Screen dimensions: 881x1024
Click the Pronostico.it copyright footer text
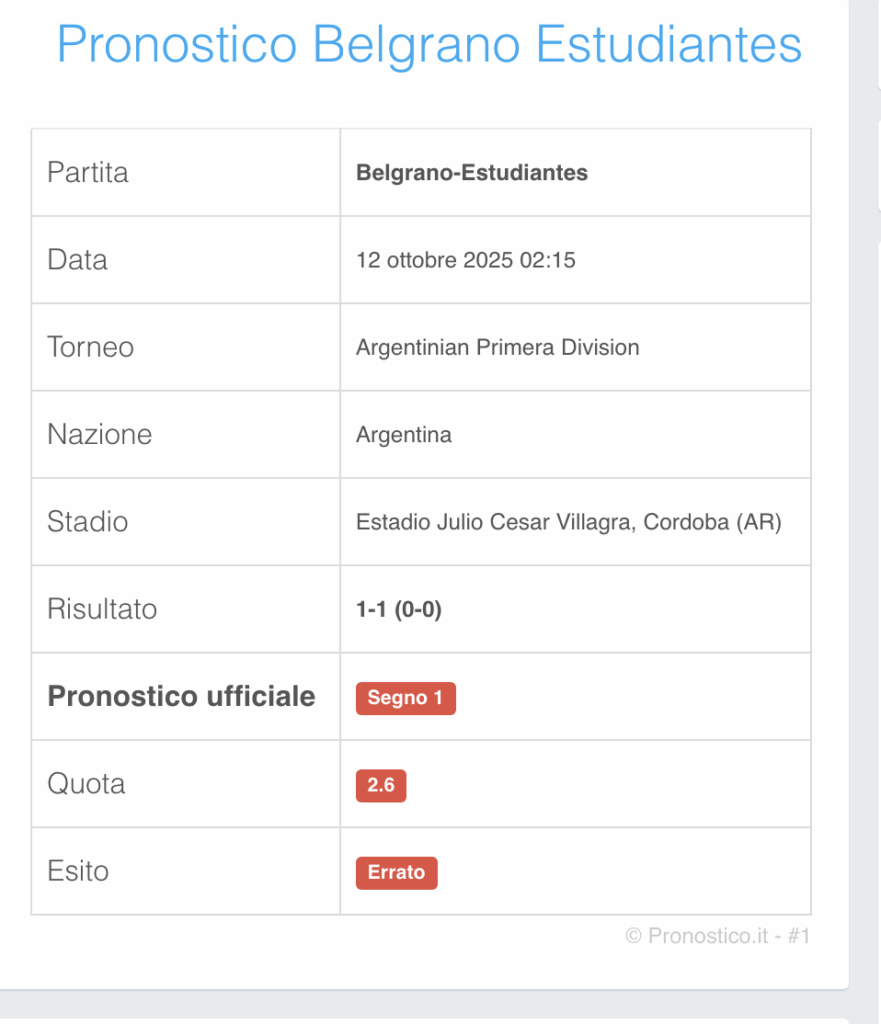point(716,936)
